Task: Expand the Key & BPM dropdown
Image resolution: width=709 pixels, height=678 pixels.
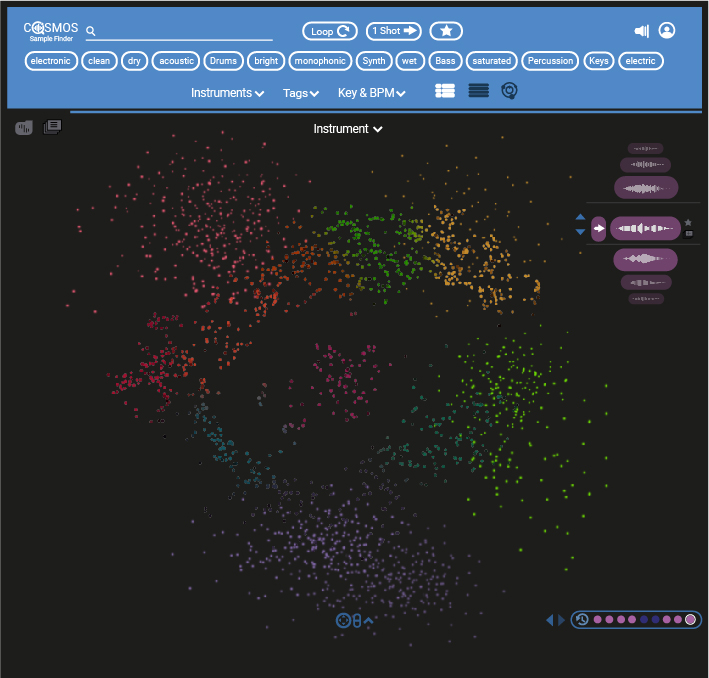Action: click(372, 93)
